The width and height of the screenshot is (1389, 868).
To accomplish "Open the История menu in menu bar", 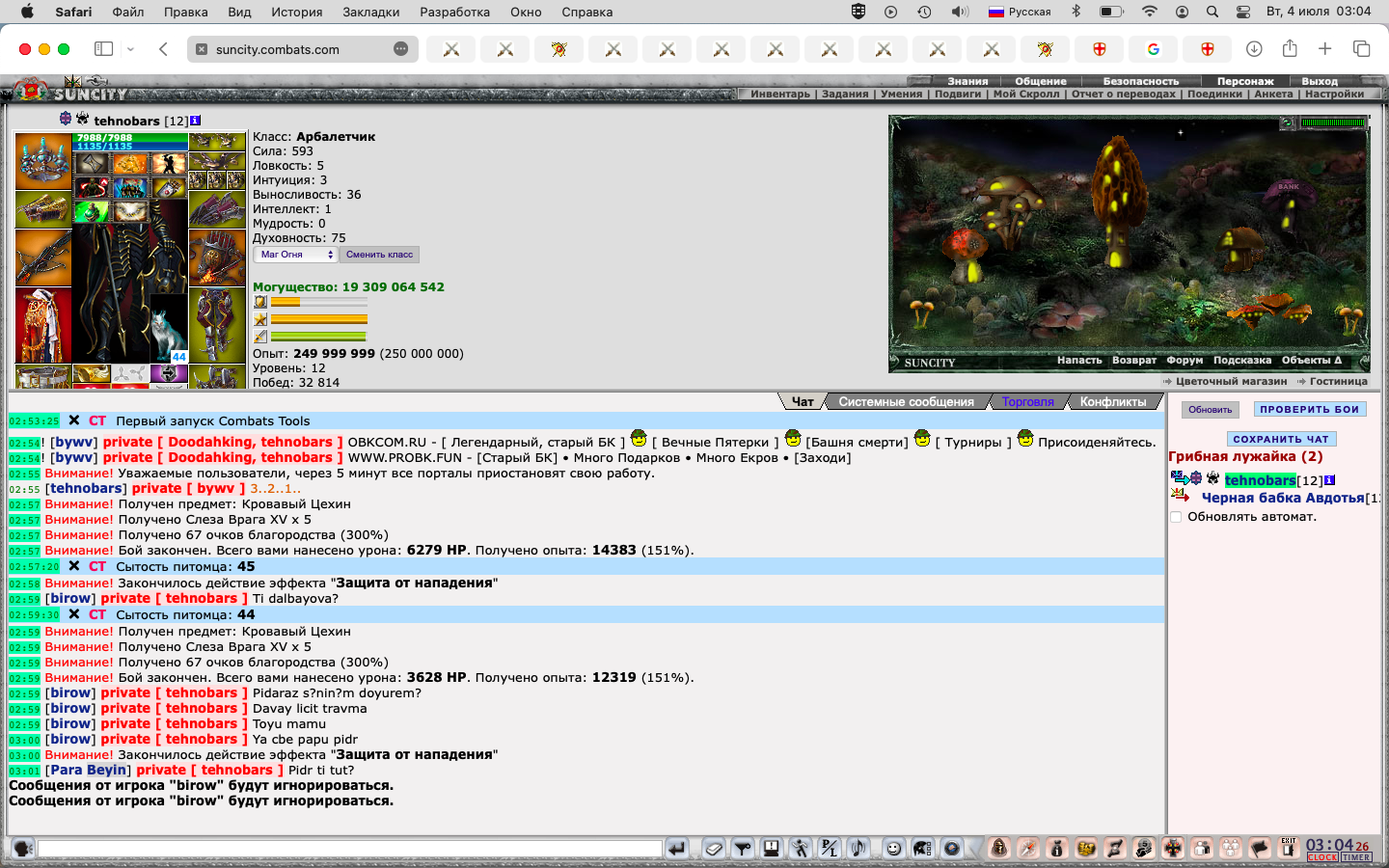I will (x=296, y=12).
